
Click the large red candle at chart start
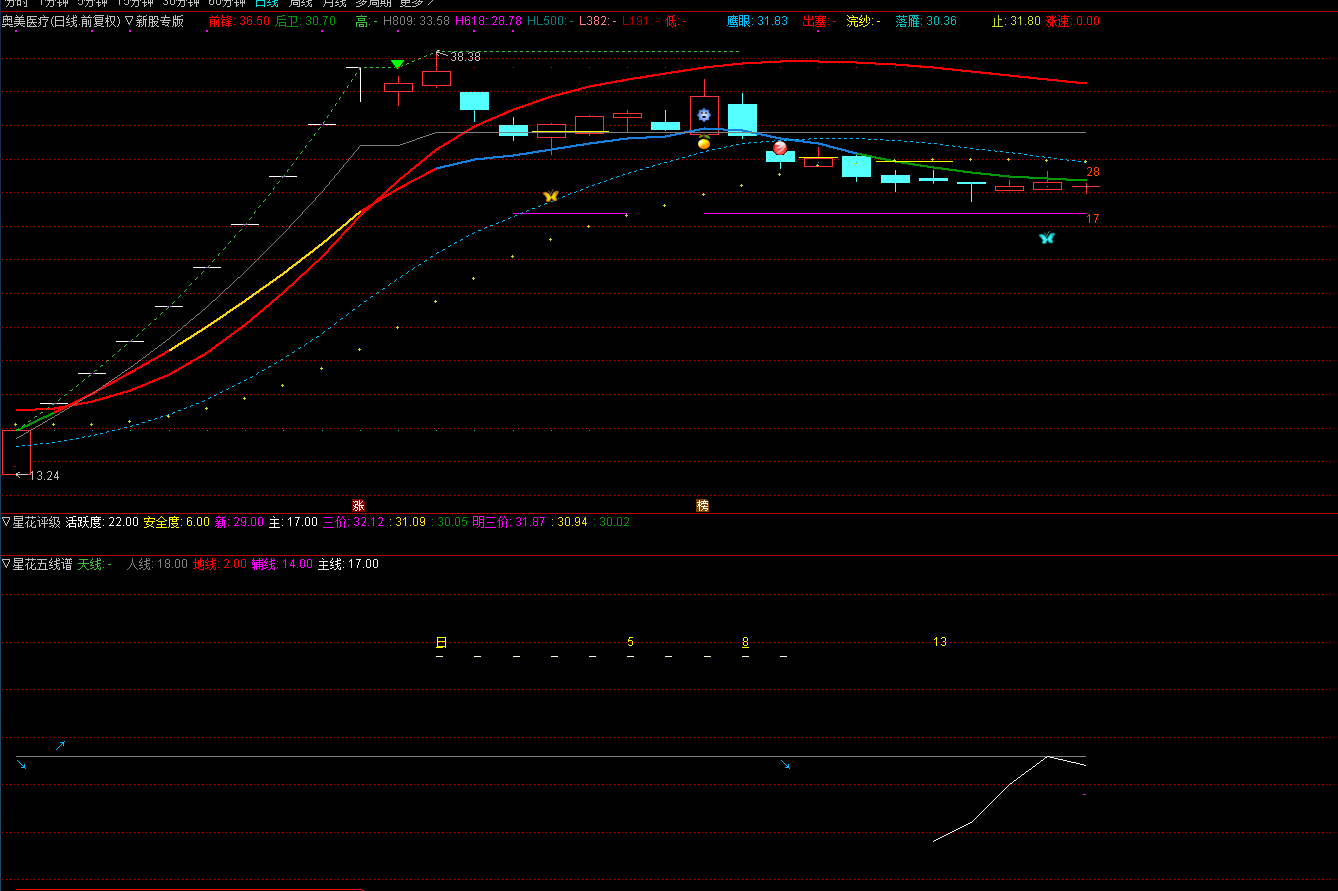pos(17,452)
